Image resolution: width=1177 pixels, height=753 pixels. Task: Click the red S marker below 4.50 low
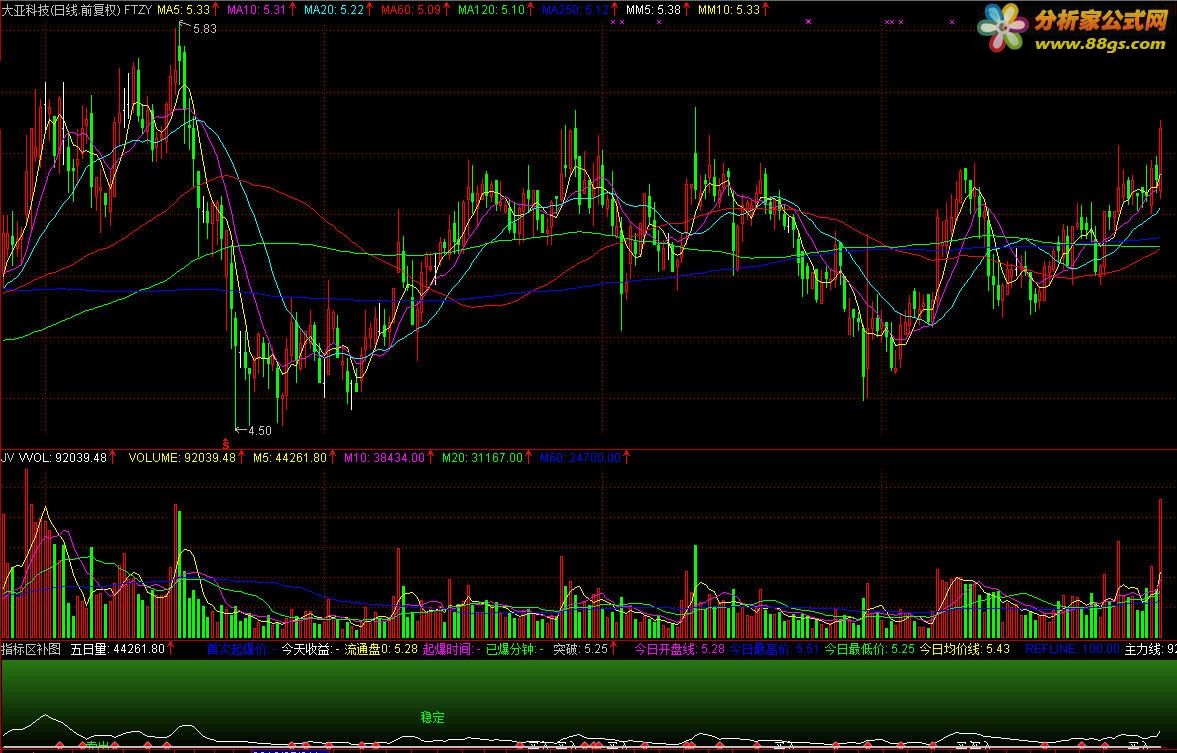click(225, 444)
